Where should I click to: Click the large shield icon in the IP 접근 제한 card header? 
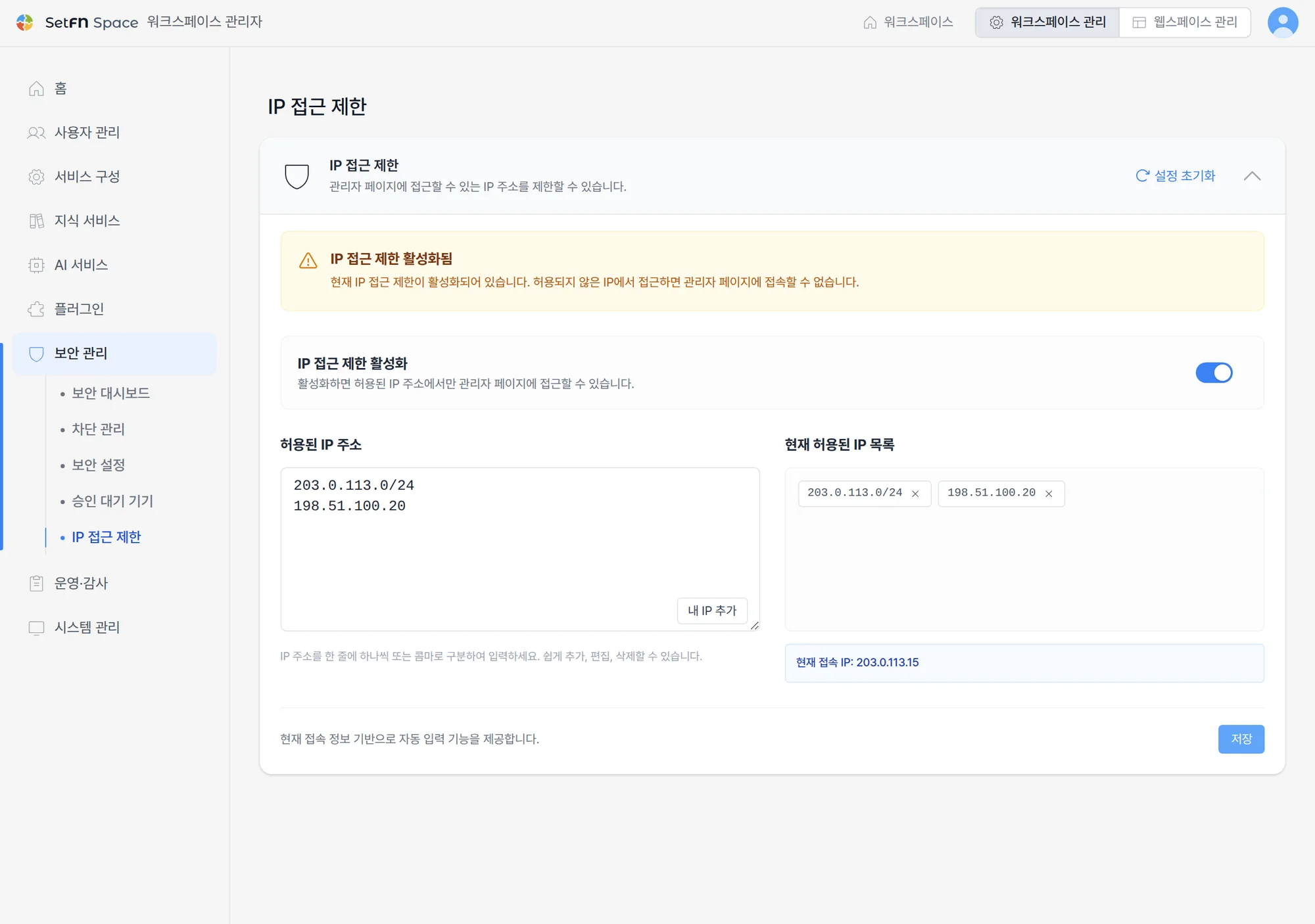297,176
